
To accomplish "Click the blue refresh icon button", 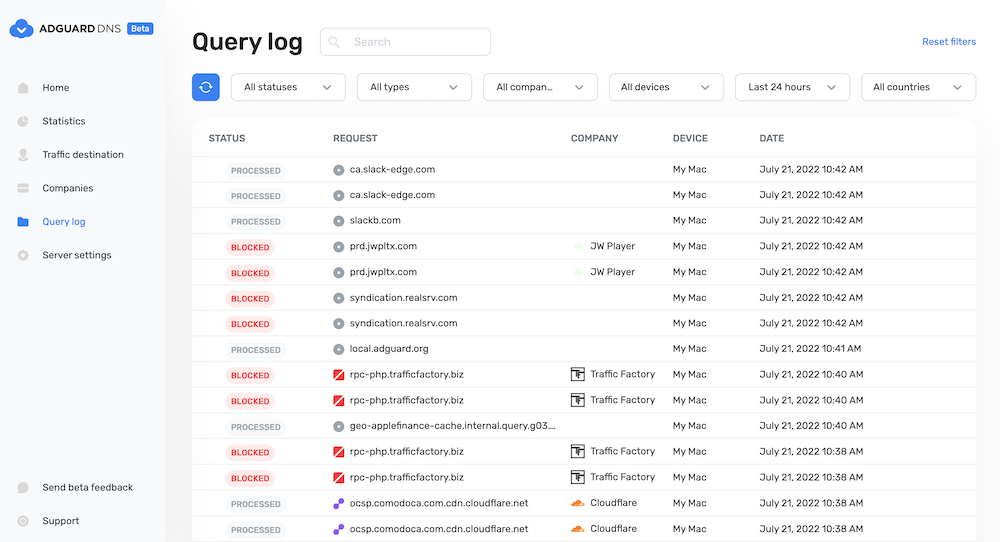I will coord(205,87).
